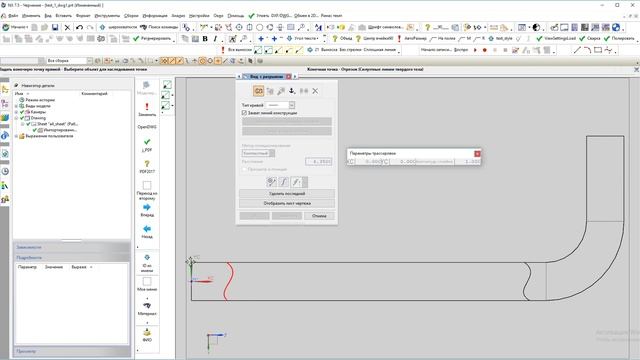Click the AвтоРазмер toolbar item

pos(412,38)
